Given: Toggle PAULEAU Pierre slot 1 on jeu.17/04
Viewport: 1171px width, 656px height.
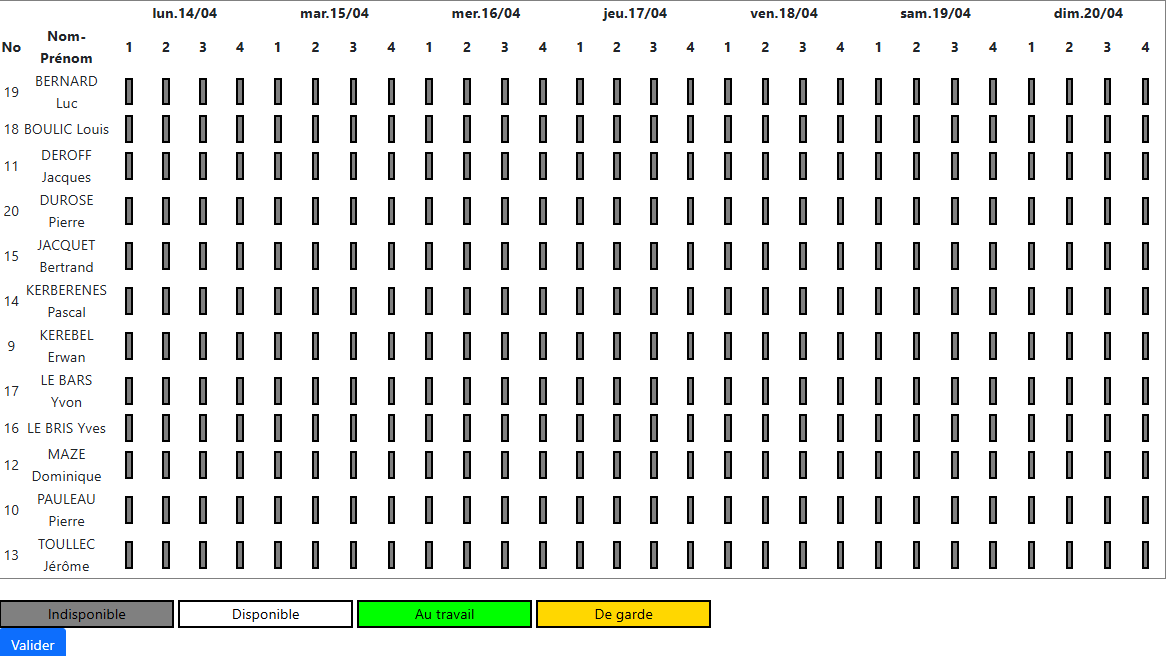Looking at the screenshot, I should pos(580,510).
